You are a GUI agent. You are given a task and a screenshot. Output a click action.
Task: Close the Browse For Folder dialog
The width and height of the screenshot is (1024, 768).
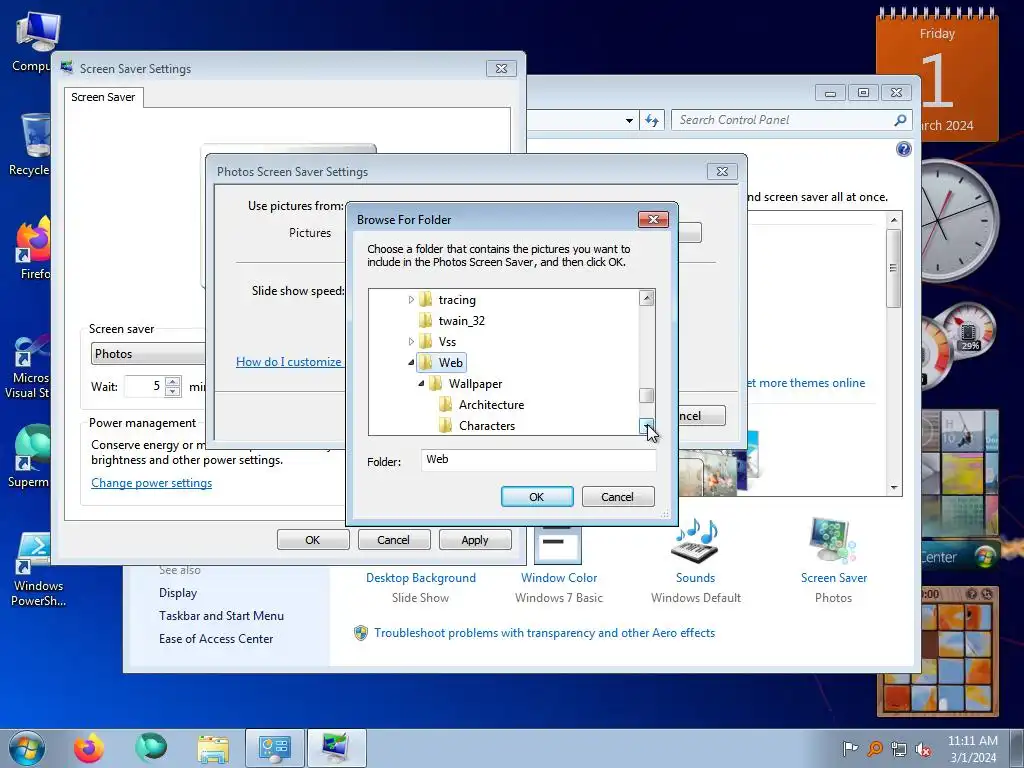(x=653, y=219)
